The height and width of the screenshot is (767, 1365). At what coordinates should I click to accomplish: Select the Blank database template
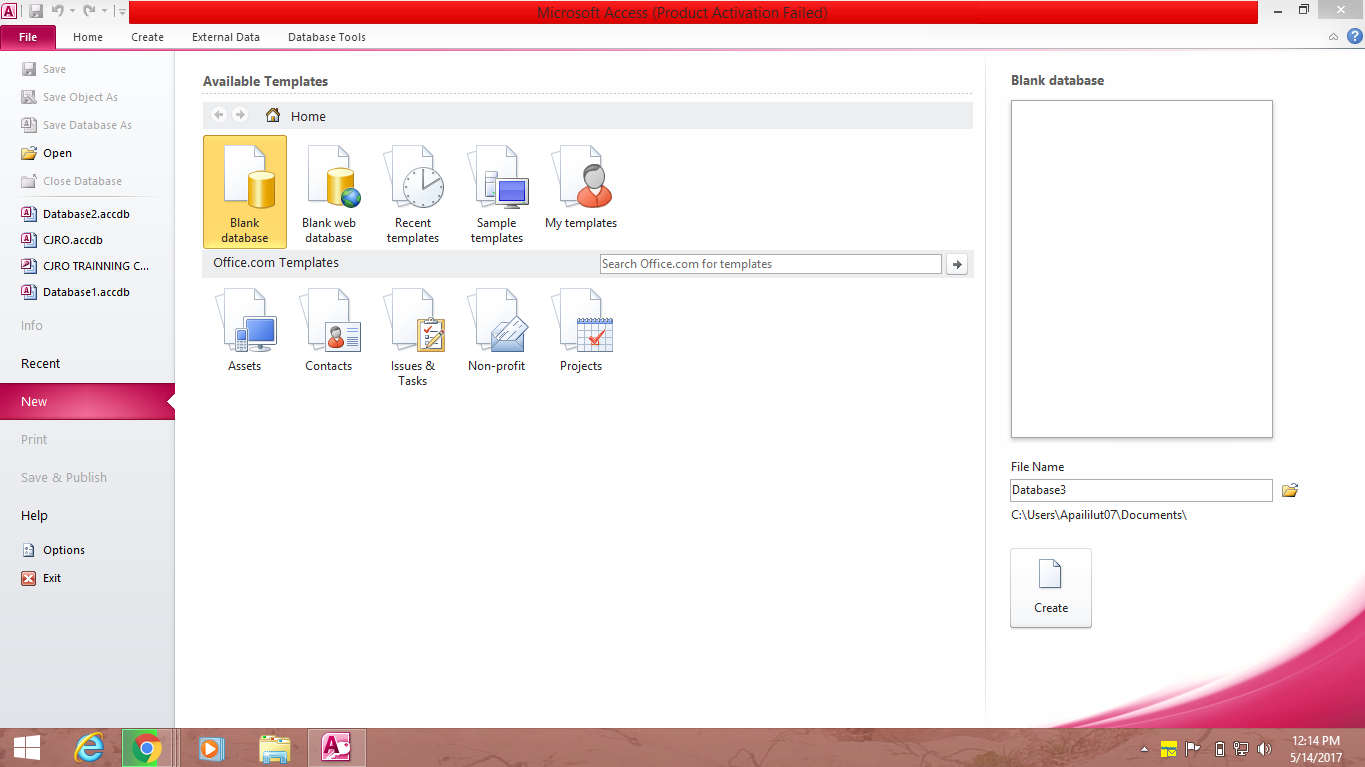245,192
